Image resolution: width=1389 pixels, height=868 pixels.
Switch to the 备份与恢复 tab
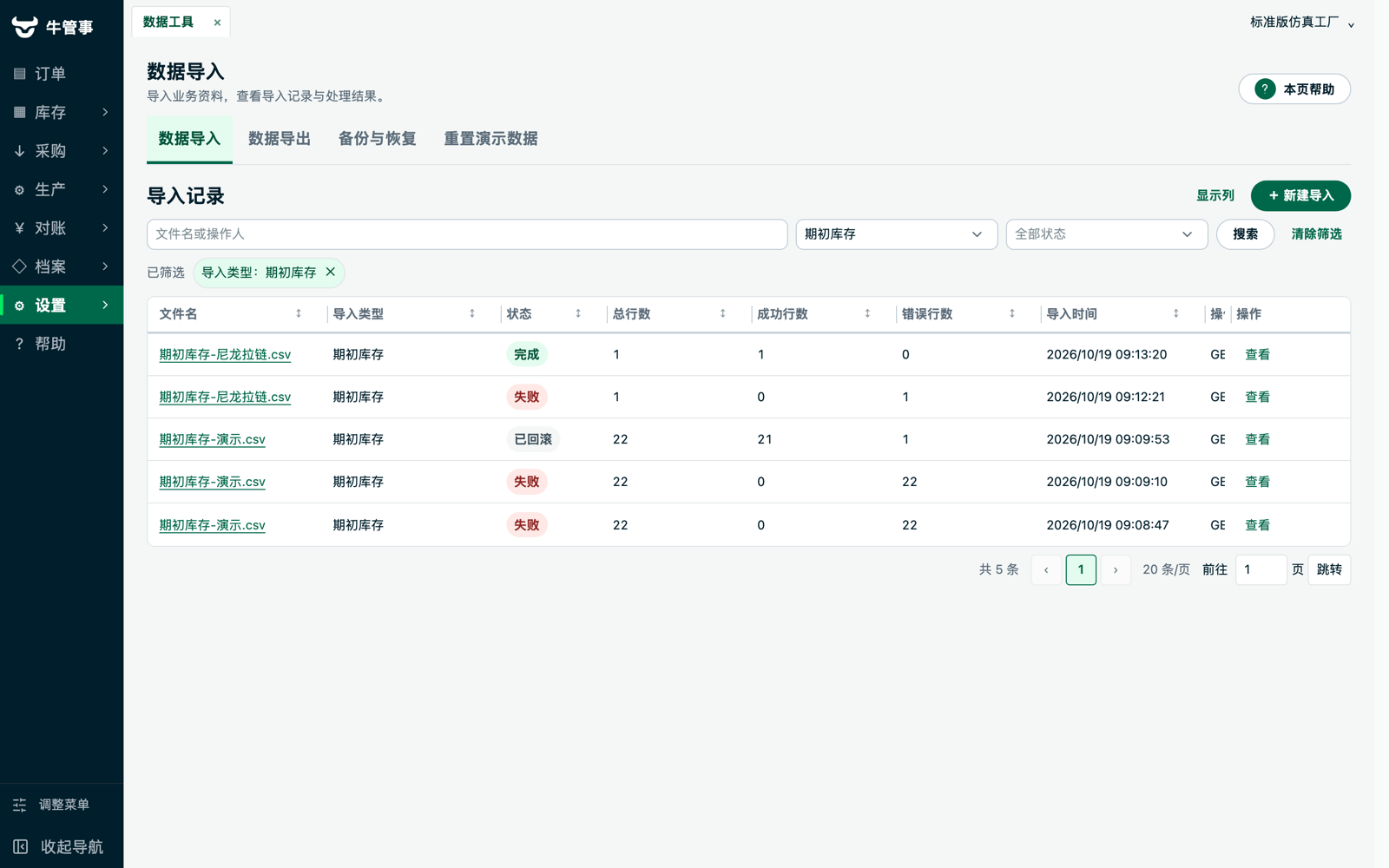(378, 139)
